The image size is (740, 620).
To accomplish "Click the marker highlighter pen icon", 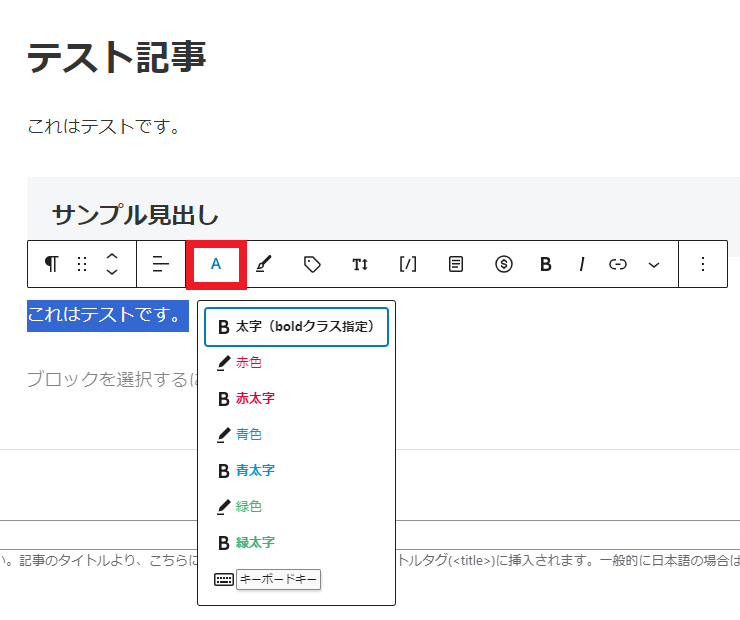I will tap(263, 264).
